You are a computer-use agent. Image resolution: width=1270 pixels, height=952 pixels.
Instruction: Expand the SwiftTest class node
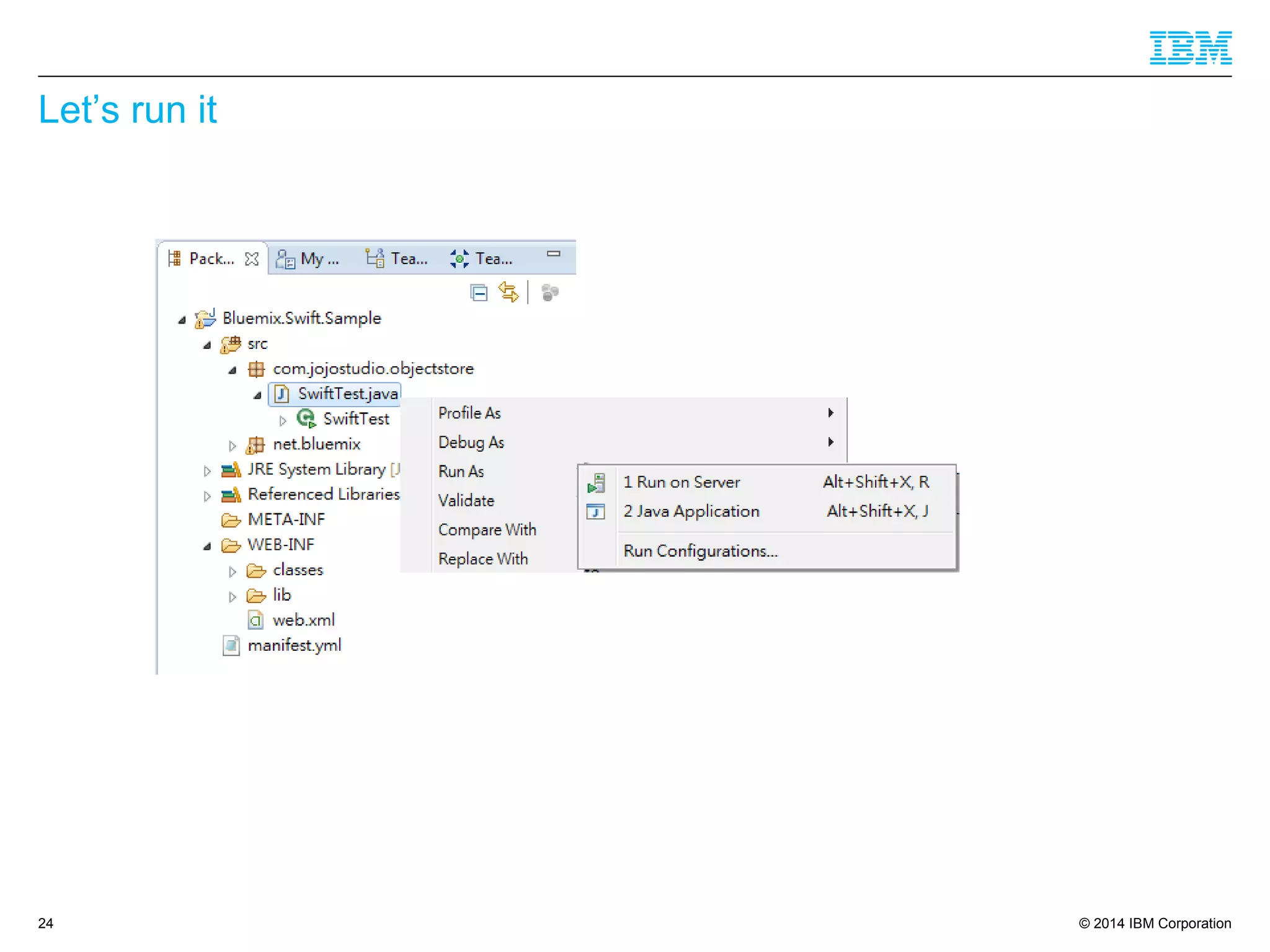pyautogui.click(x=283, y=421)
